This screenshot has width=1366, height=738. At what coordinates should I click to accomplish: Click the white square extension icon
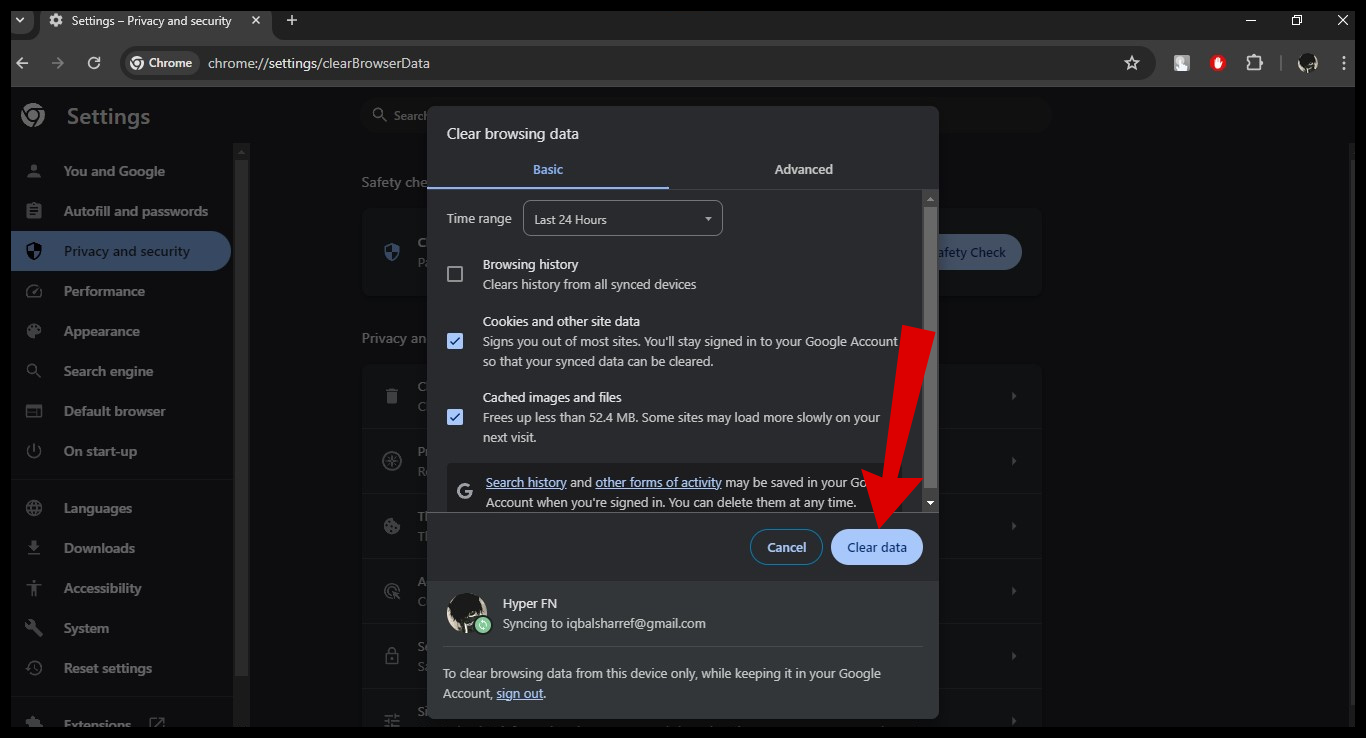click(x=1182, y=63)
